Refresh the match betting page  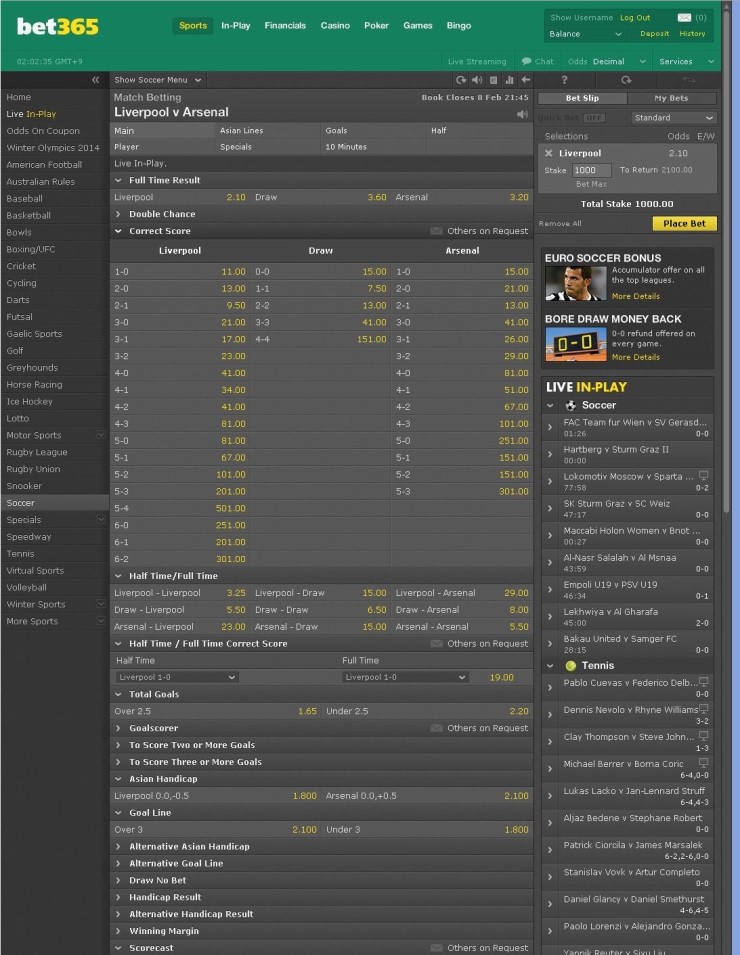coord(460,80)
